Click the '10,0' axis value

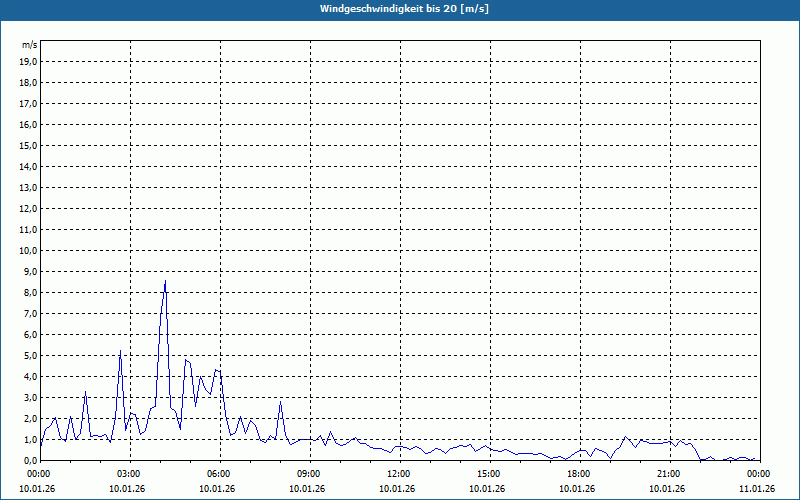click(28, 251)
